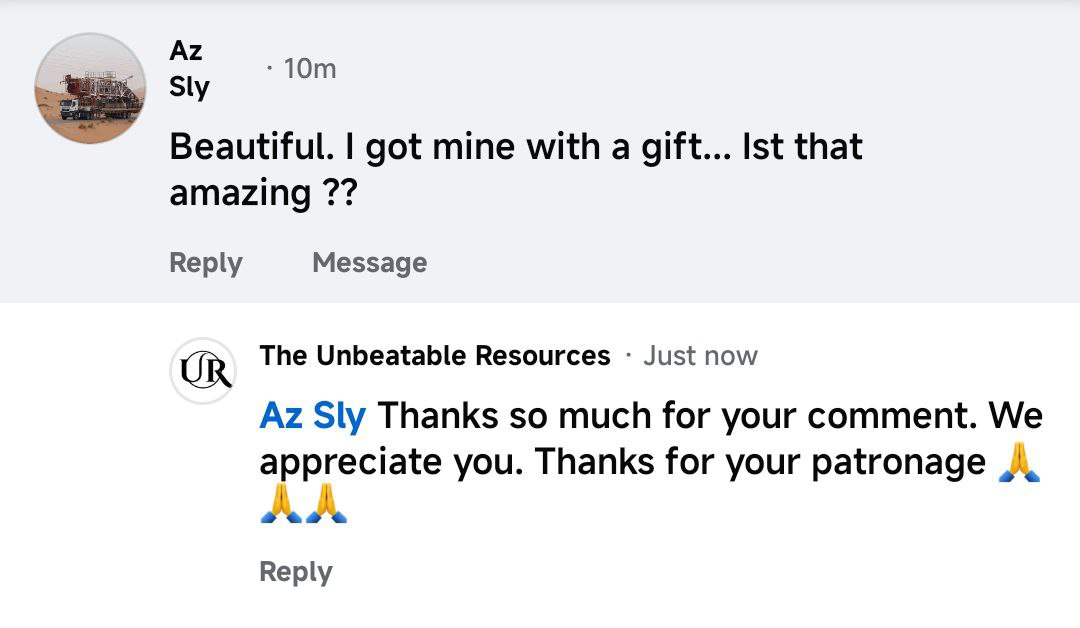Click the second praying hands emoji on the last line

[x=326, y=504]
